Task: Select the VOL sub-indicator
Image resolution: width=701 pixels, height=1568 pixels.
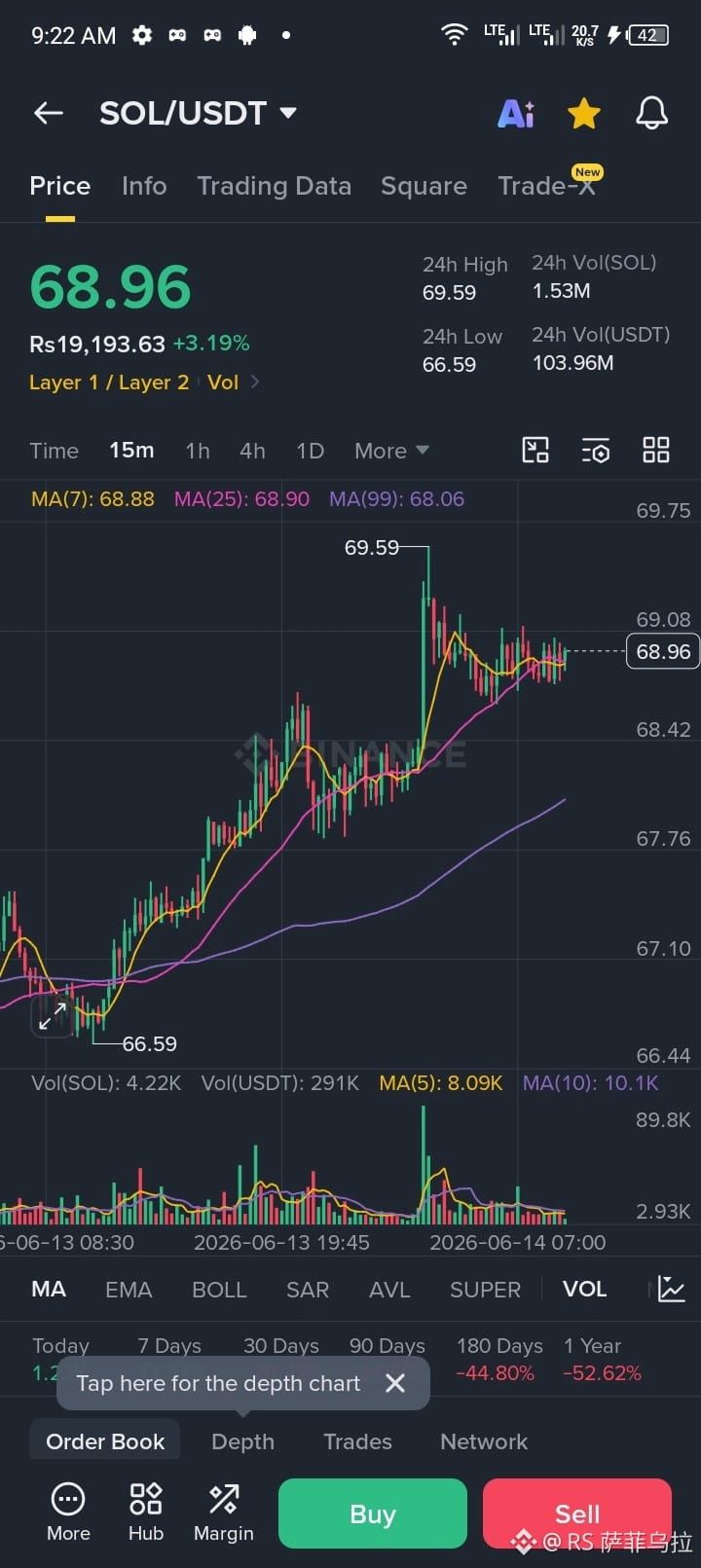Action: click(x=584, y=1290)
